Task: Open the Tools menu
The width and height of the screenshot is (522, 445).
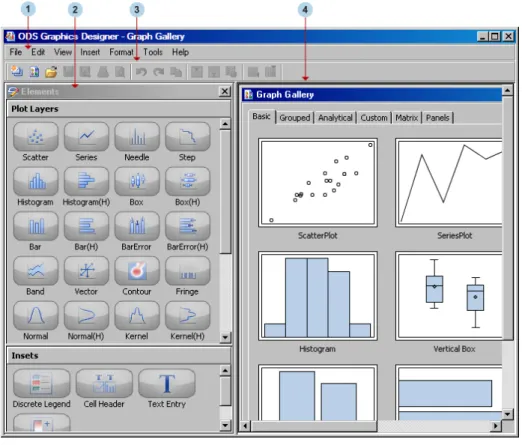Action: 153,52
